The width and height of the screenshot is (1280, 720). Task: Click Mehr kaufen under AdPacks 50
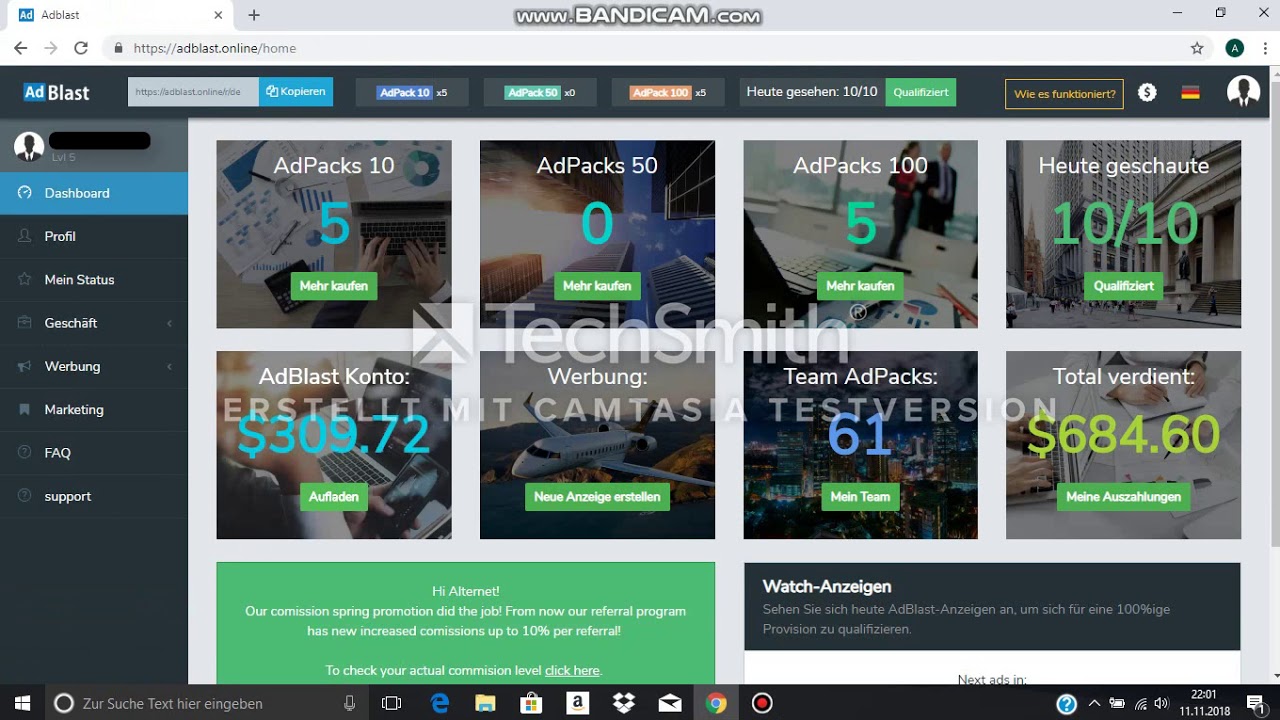point(597,286)
